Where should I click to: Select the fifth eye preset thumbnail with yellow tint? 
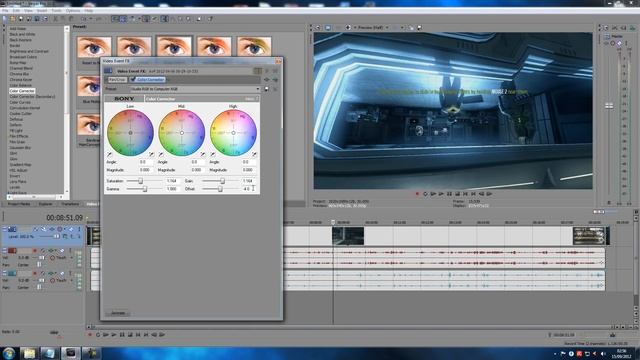coord(254,47)
